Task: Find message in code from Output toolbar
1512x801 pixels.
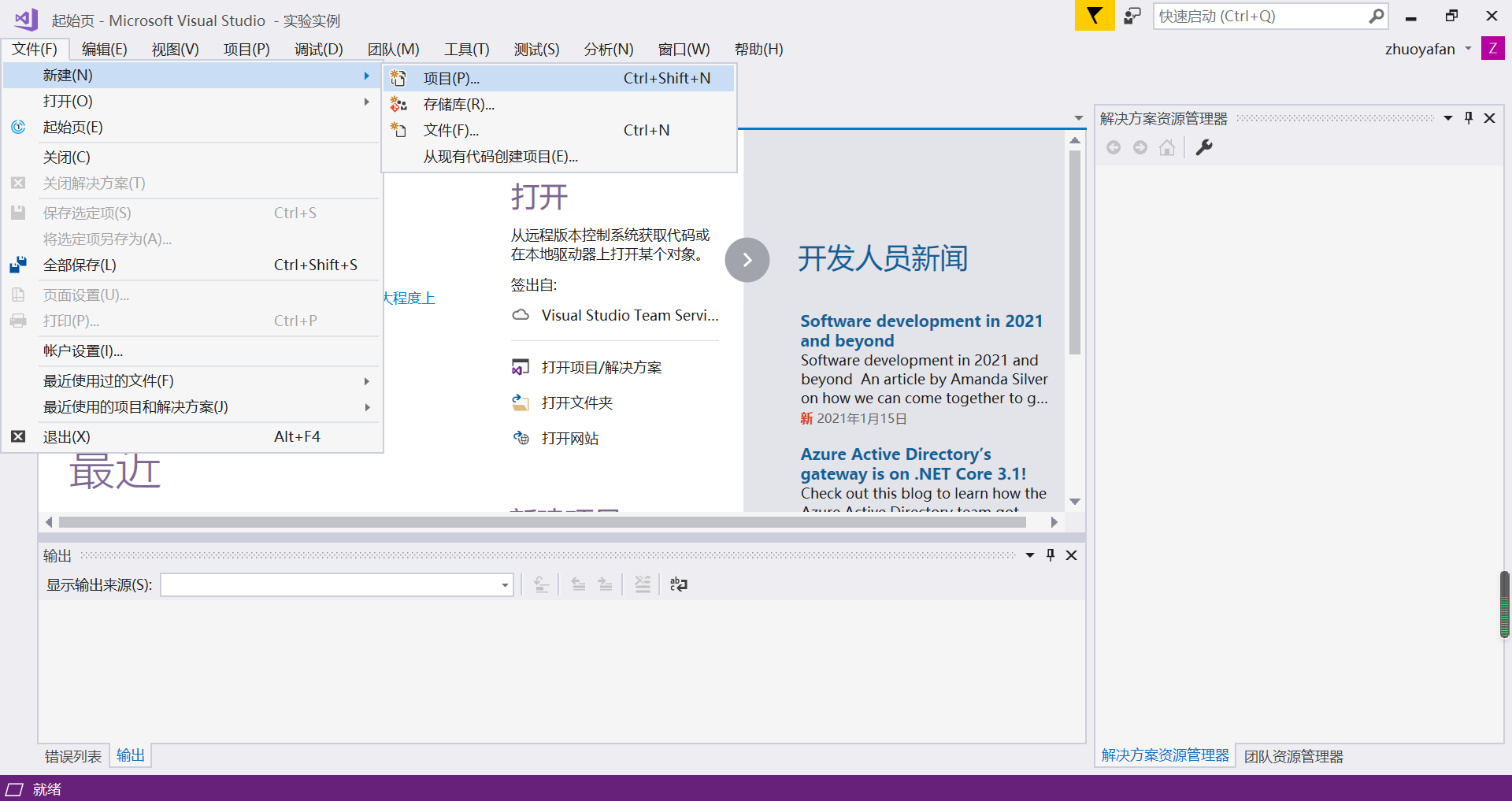Action: tap(541, 584)
